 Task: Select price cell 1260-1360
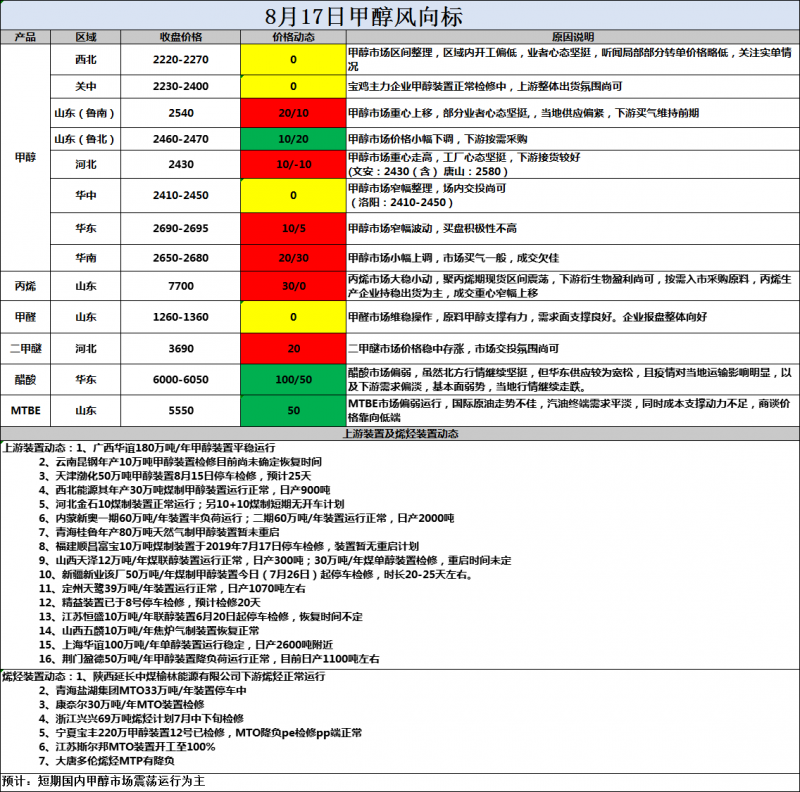point(181,317)
